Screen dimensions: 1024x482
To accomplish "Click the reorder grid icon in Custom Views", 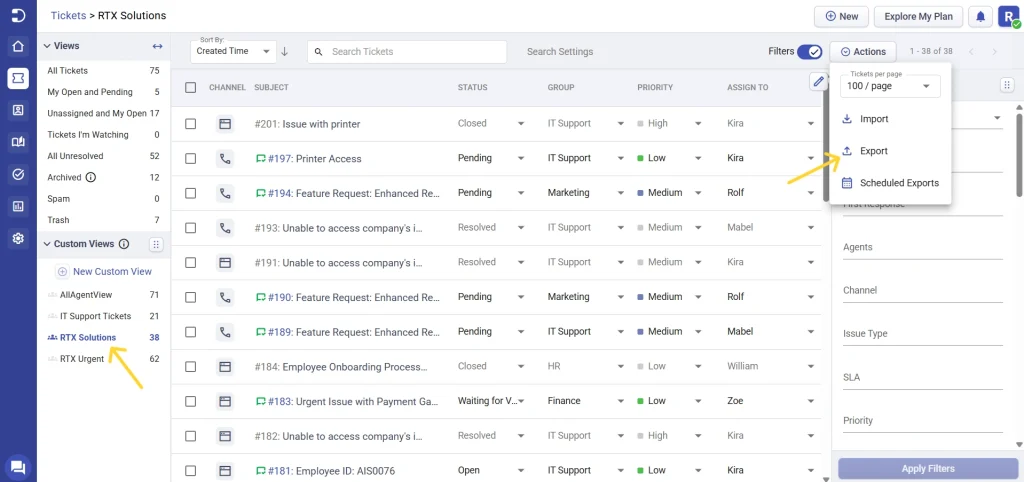I will [155, 245].
